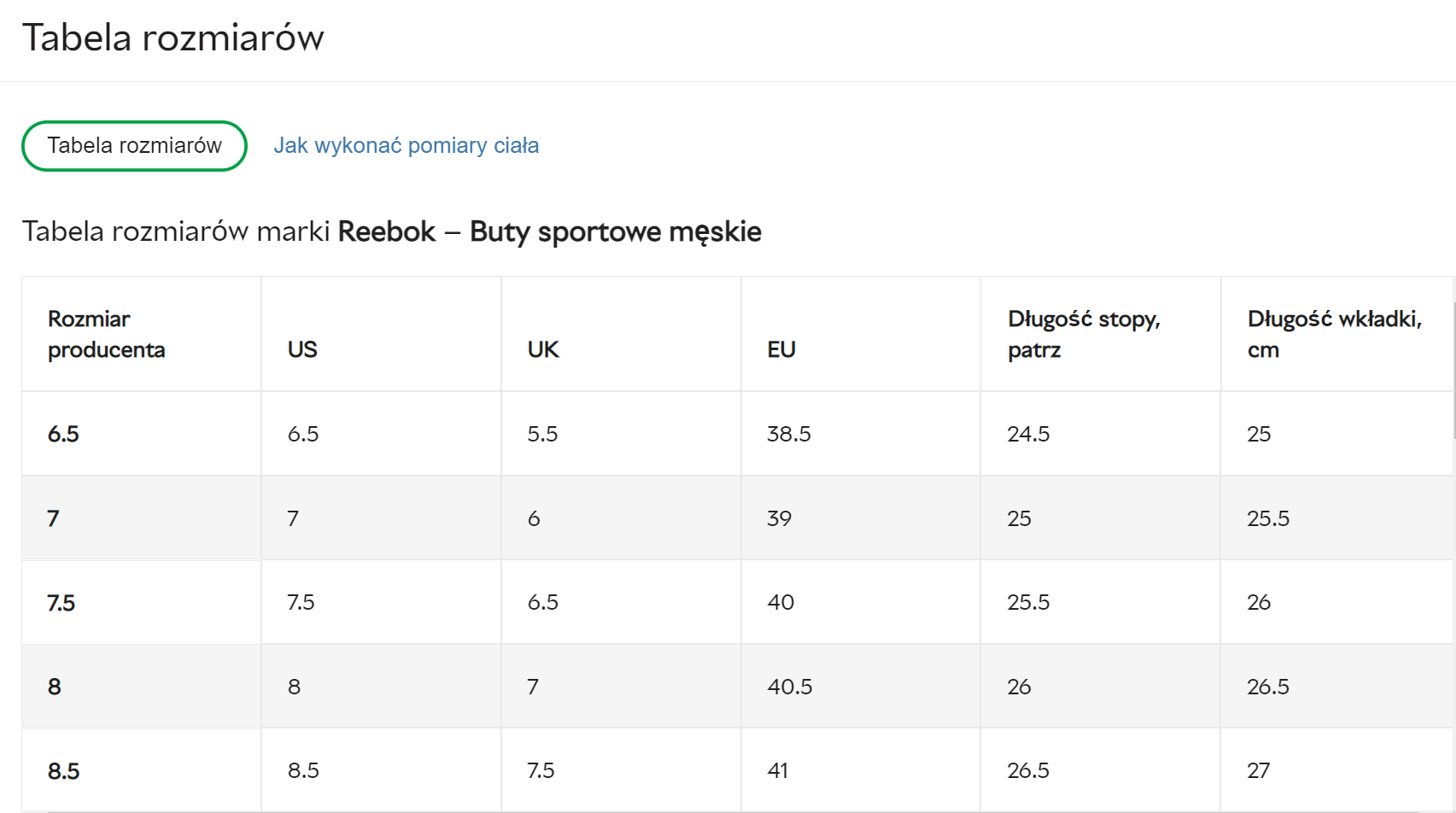Click the UK size 5.5 cell
Image resolution: width=1456 pixels, height=813 pixels.
tap(542, 434)
